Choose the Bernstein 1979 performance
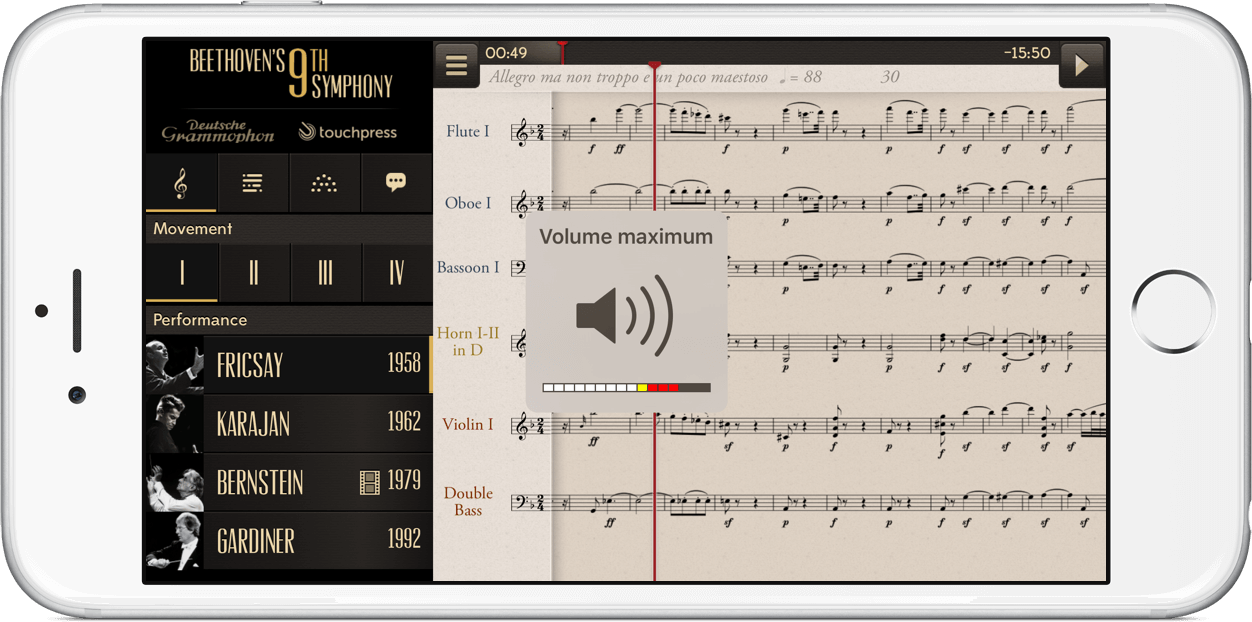Viewport: 1252px width, 622px height. click(289, 482)
